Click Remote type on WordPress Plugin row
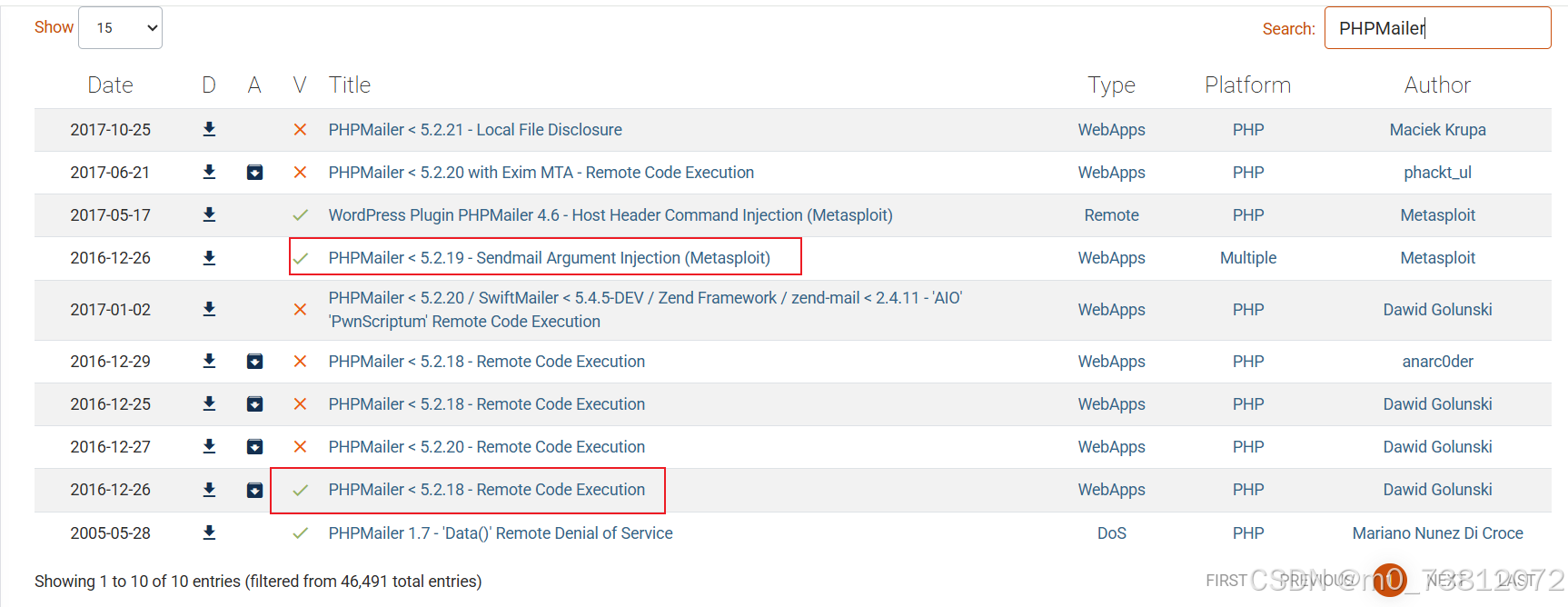This screenshot has height=607, width=1568. click(x=1112, y=215)
